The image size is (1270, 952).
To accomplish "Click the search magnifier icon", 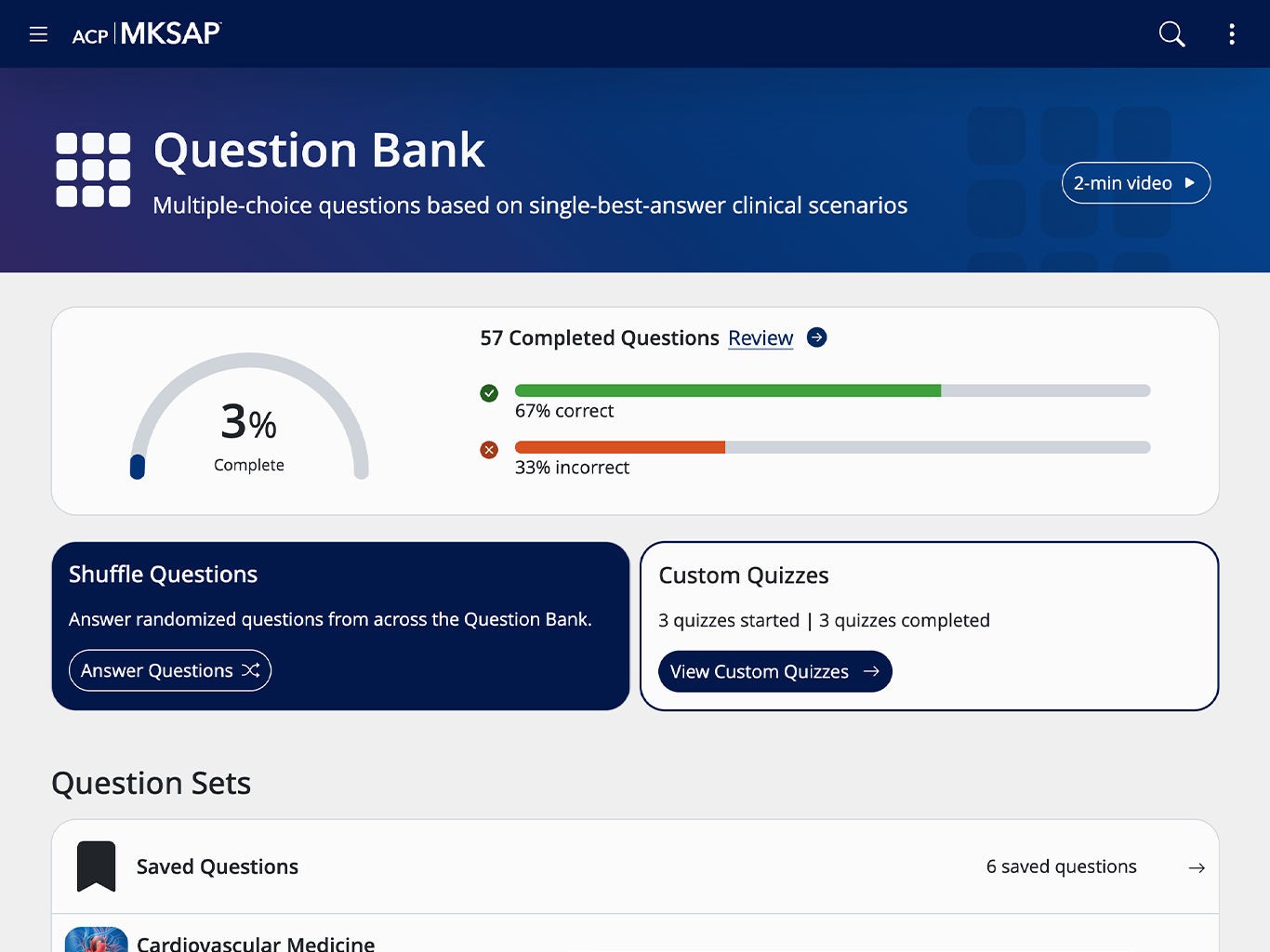I will pyautogui.click(x=1172, y=34).
